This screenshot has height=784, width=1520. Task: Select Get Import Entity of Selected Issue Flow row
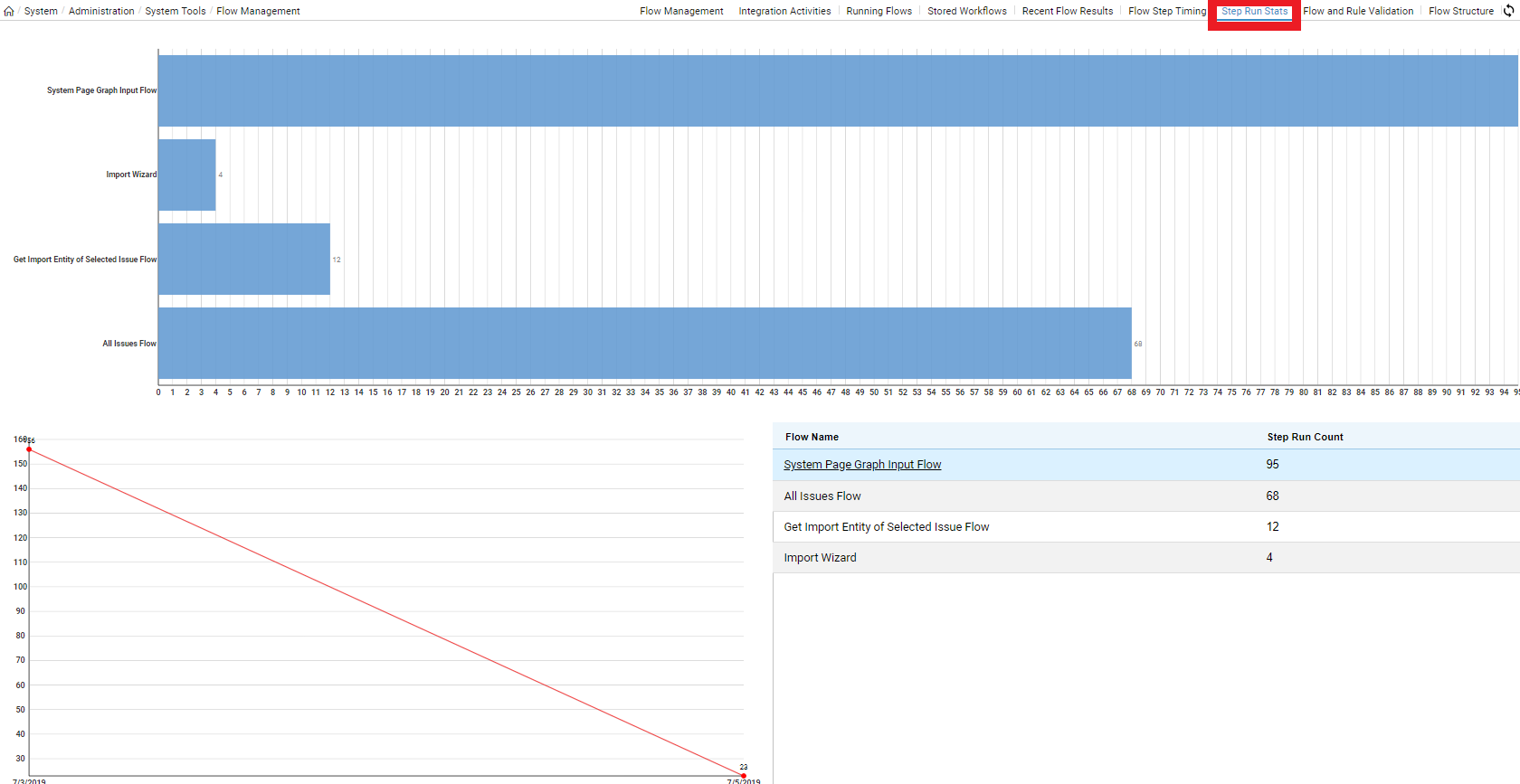pyautogui.click(x=1146, y=526)
